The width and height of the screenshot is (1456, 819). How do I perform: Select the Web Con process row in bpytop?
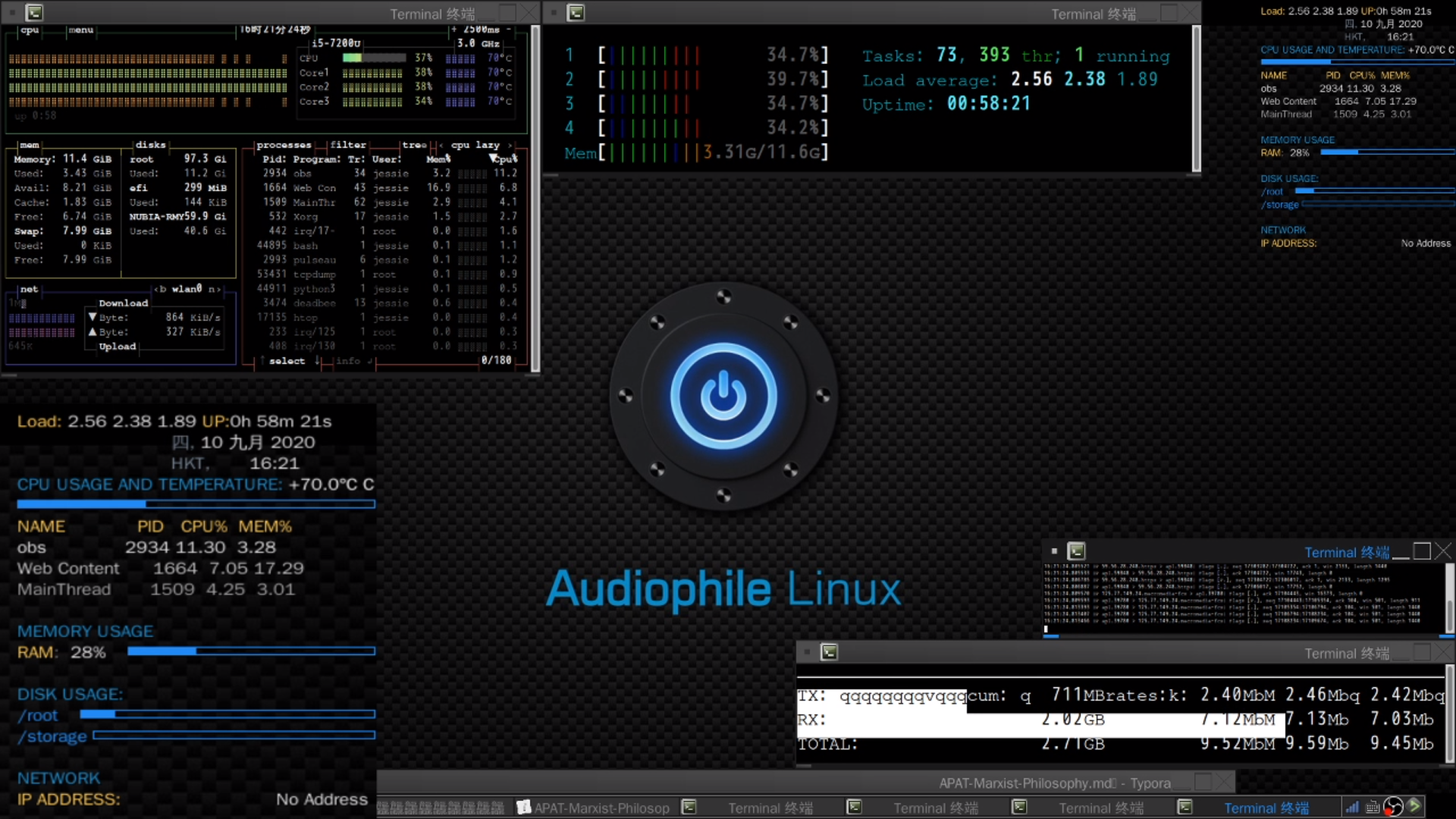click(388, 187)
